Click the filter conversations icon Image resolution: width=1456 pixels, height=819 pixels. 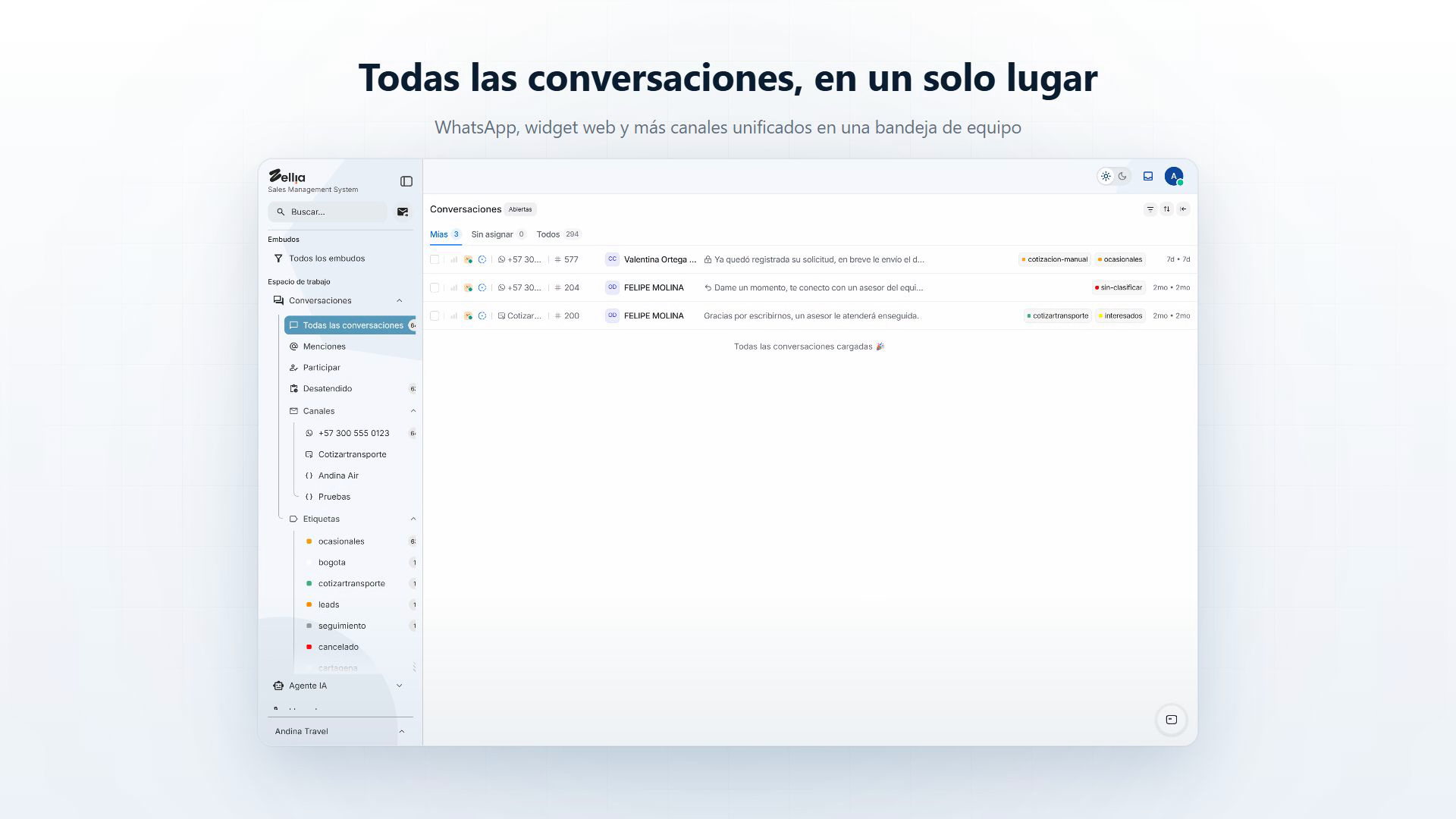[x=1150, y=209]
